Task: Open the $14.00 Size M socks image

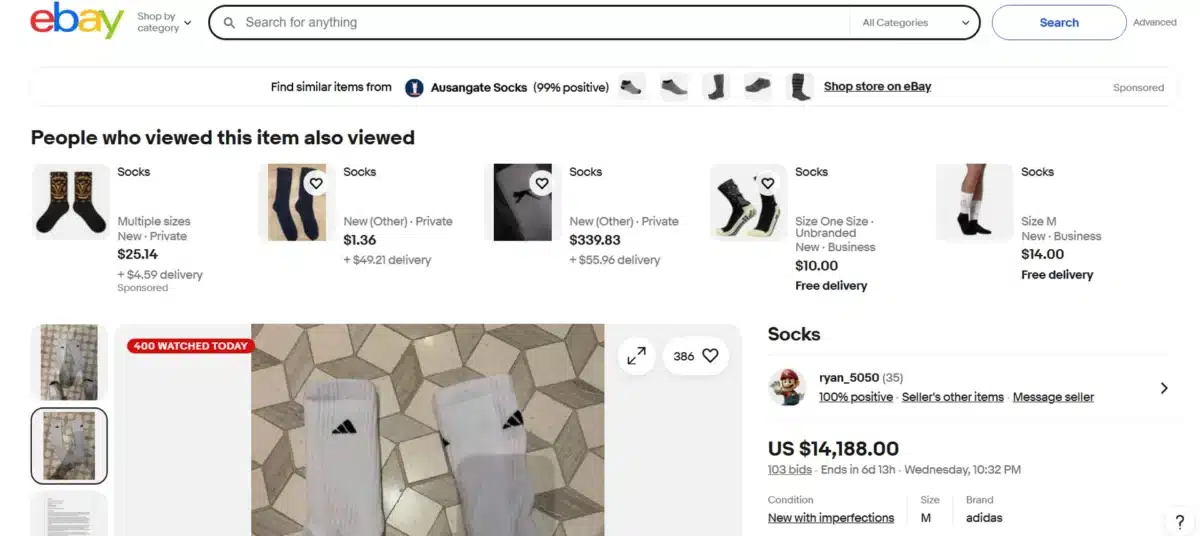Action: click(975, 203)
